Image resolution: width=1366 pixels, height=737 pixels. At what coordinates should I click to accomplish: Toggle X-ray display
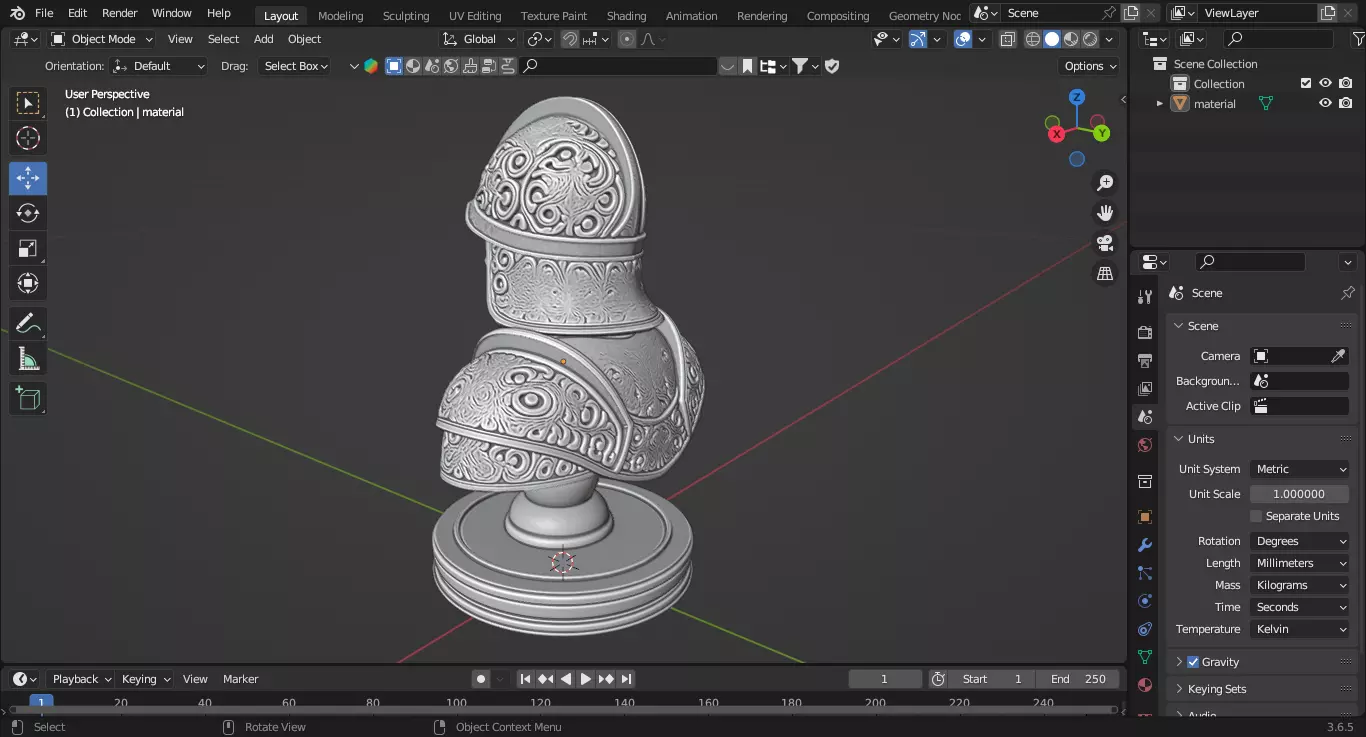point(1008,39)
